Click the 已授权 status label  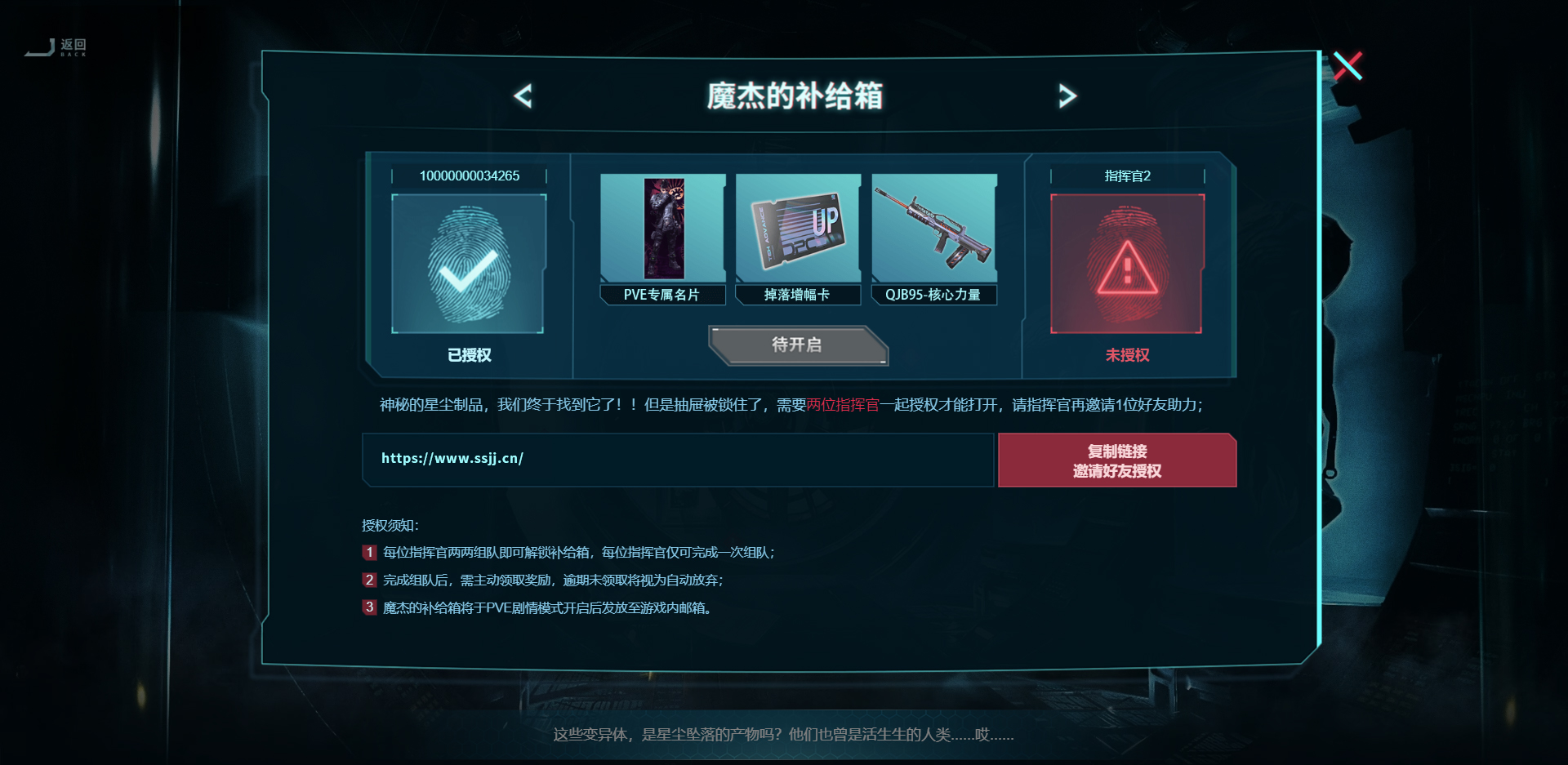pos(470,355)
